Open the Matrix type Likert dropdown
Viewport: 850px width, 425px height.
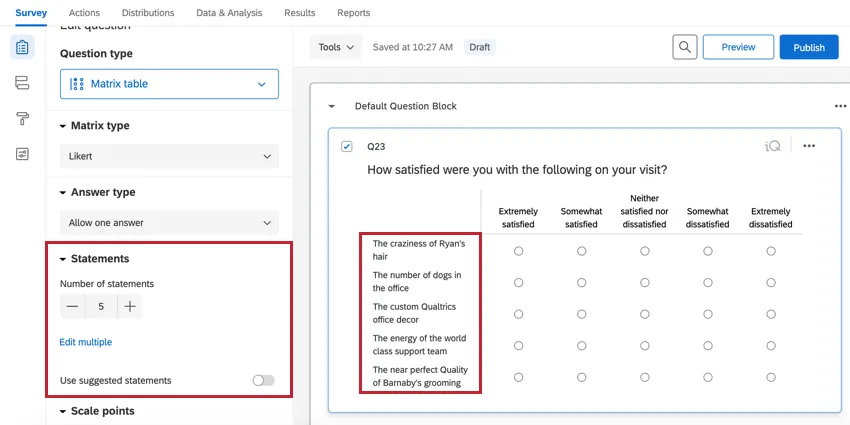click(x=169, y=157)
